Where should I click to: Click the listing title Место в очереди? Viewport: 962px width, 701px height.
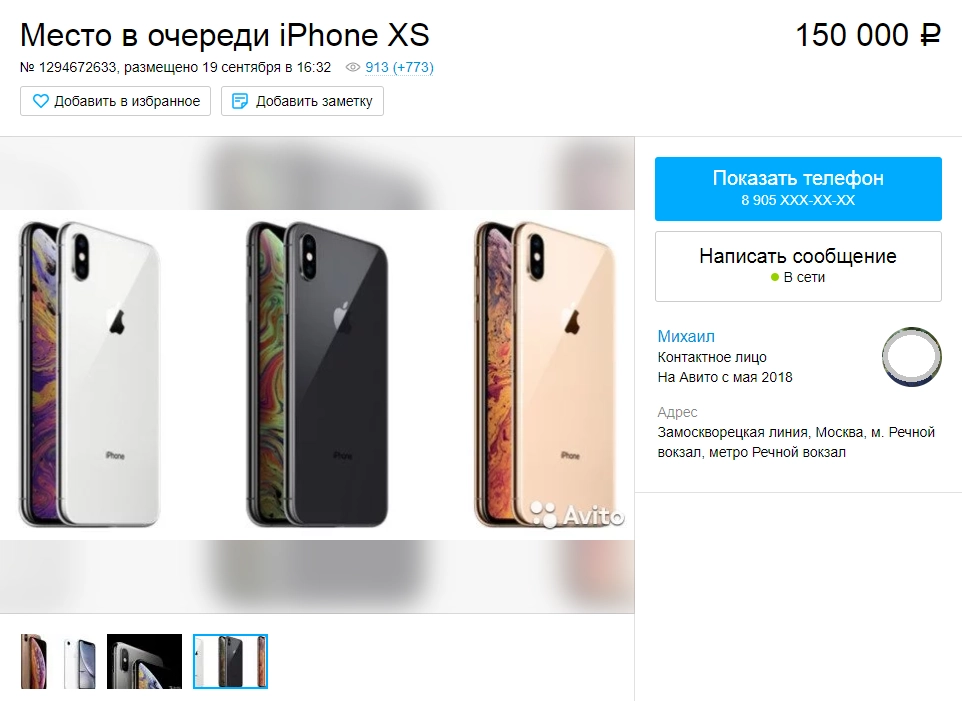[145, 35]
